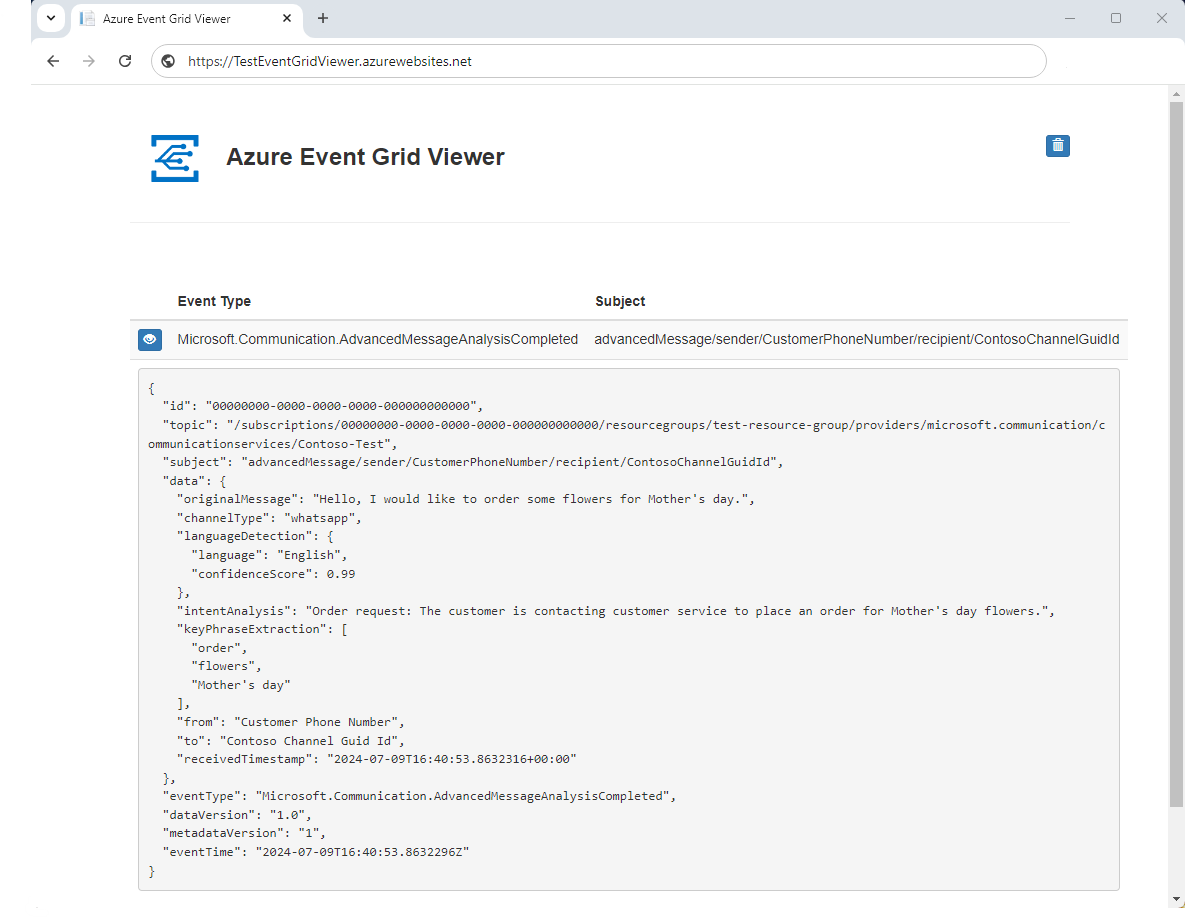This screenshot has width=1185, height=919.
Task: Click the "originalMessage" line in JSON
Action: tap(466, 499)
